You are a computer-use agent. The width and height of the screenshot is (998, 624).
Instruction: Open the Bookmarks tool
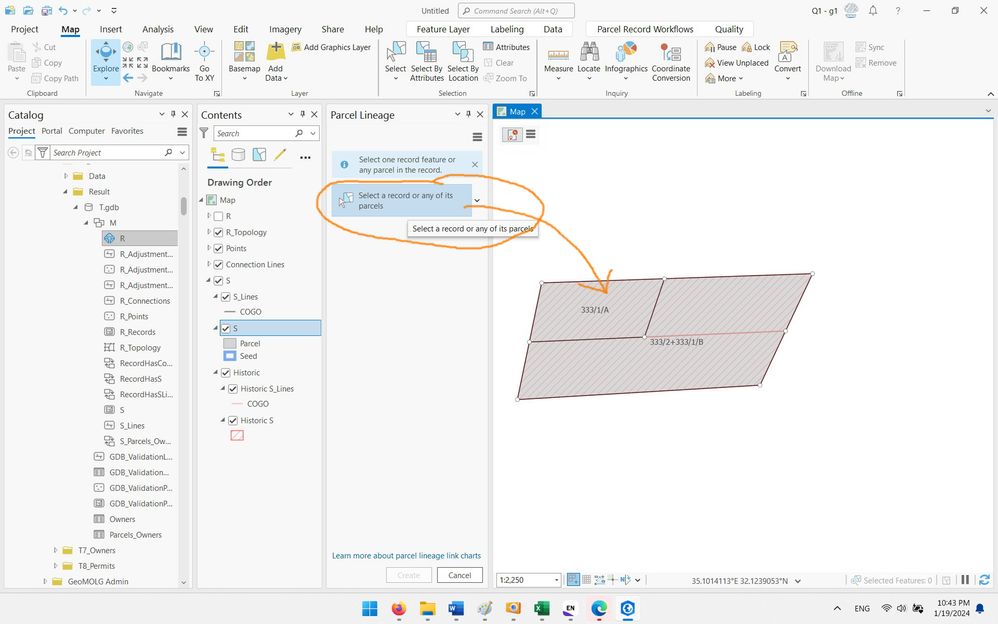(171, 60)
